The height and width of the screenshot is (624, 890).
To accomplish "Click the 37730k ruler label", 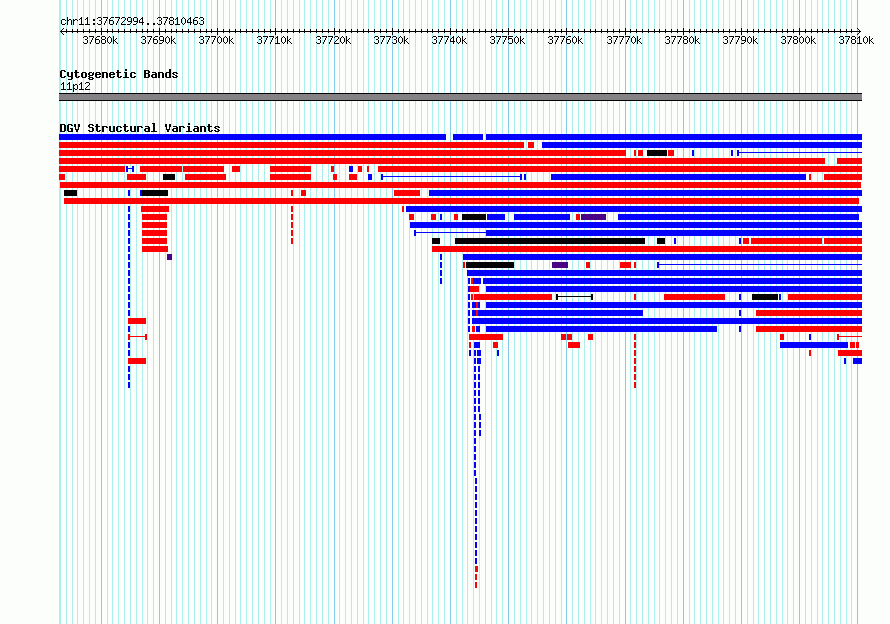I will click(x=391, y=40).
